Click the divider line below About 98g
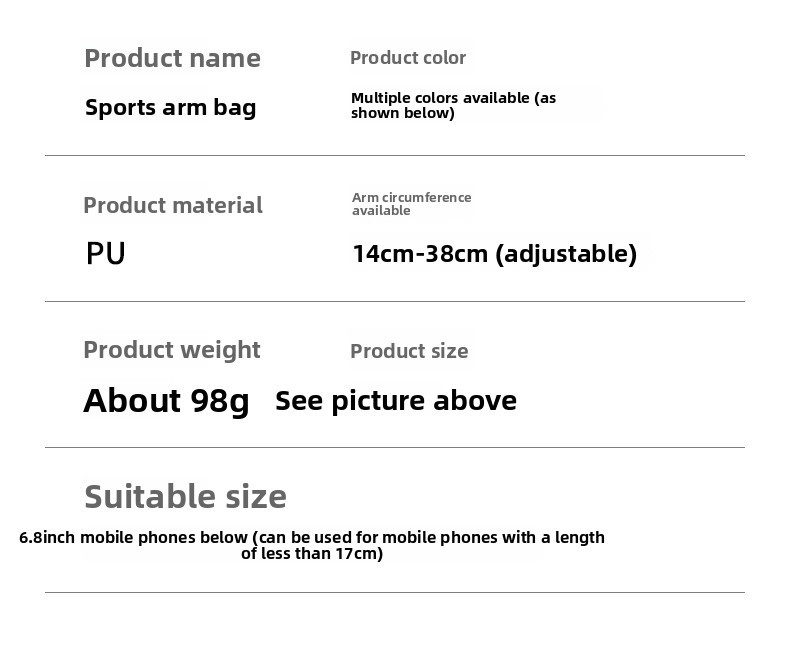This screenshot has width=790, height=654. click(x=394, y=447)
